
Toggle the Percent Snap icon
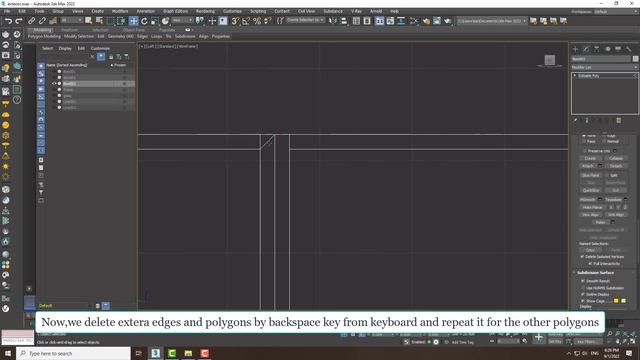[x=257, y=20]
